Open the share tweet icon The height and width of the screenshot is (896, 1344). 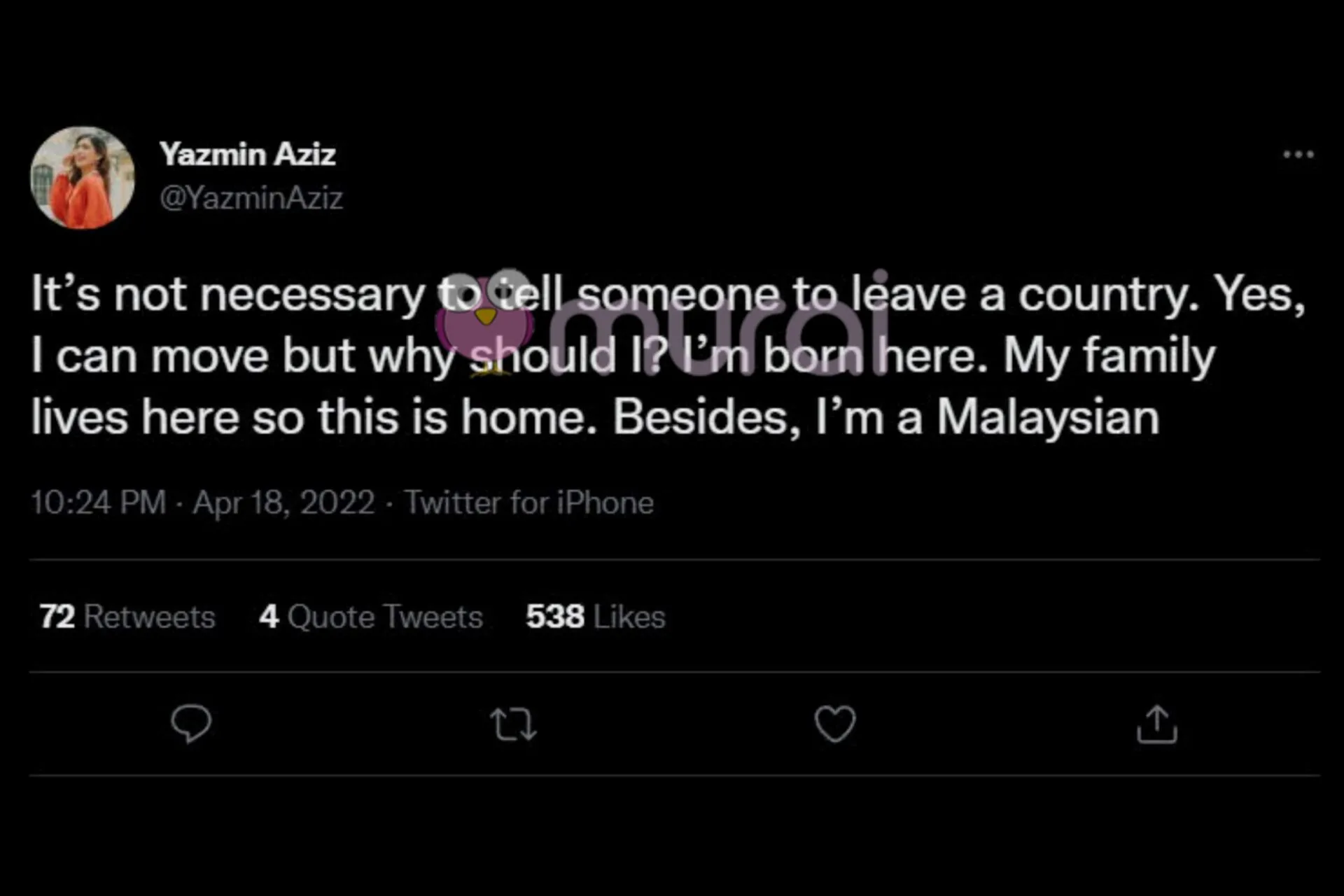[1157, 724]
